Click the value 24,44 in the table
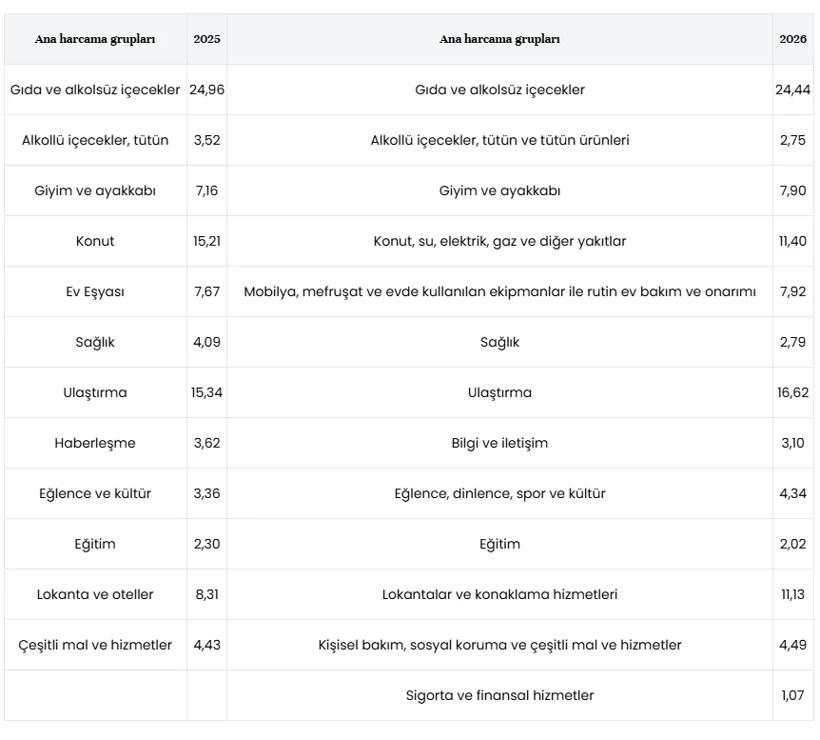This screenshot has width=820, height=740. 793,90
